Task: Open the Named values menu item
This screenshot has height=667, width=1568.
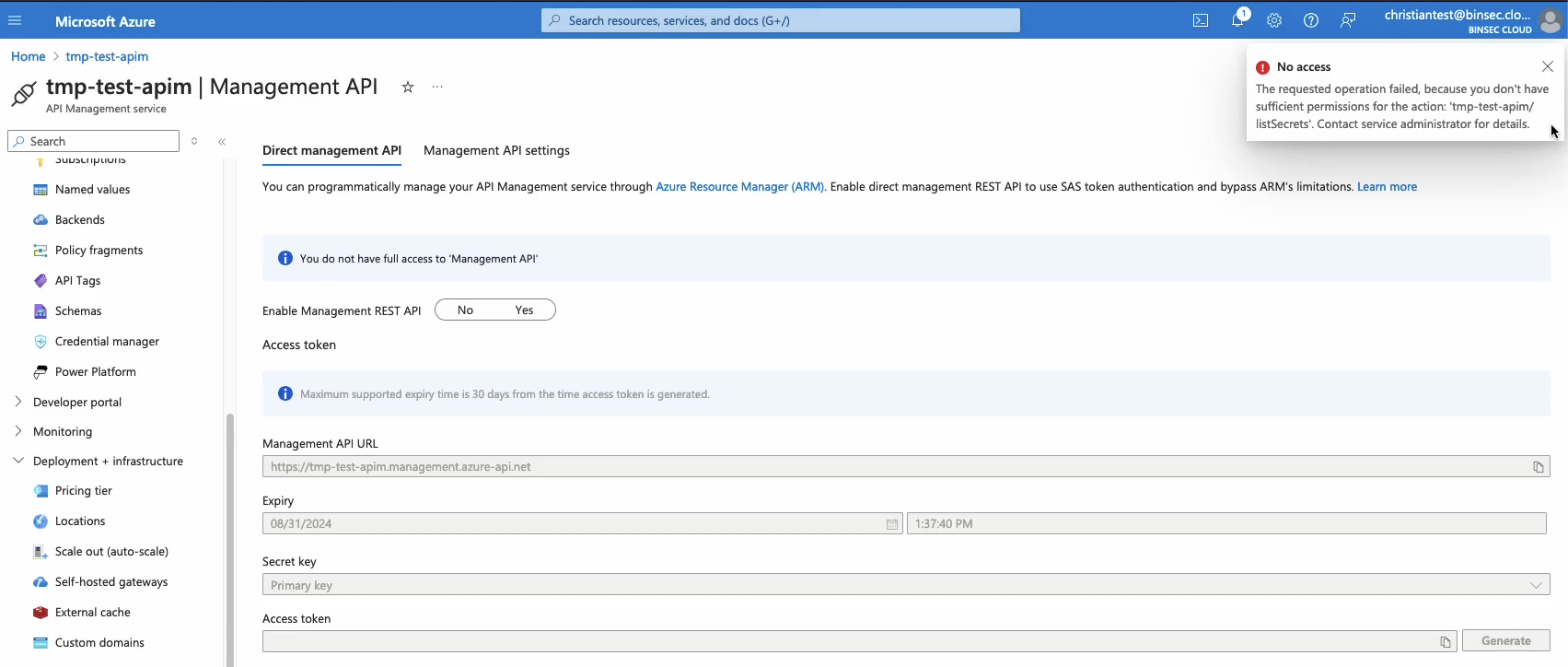Action: (x=92, y=190)
